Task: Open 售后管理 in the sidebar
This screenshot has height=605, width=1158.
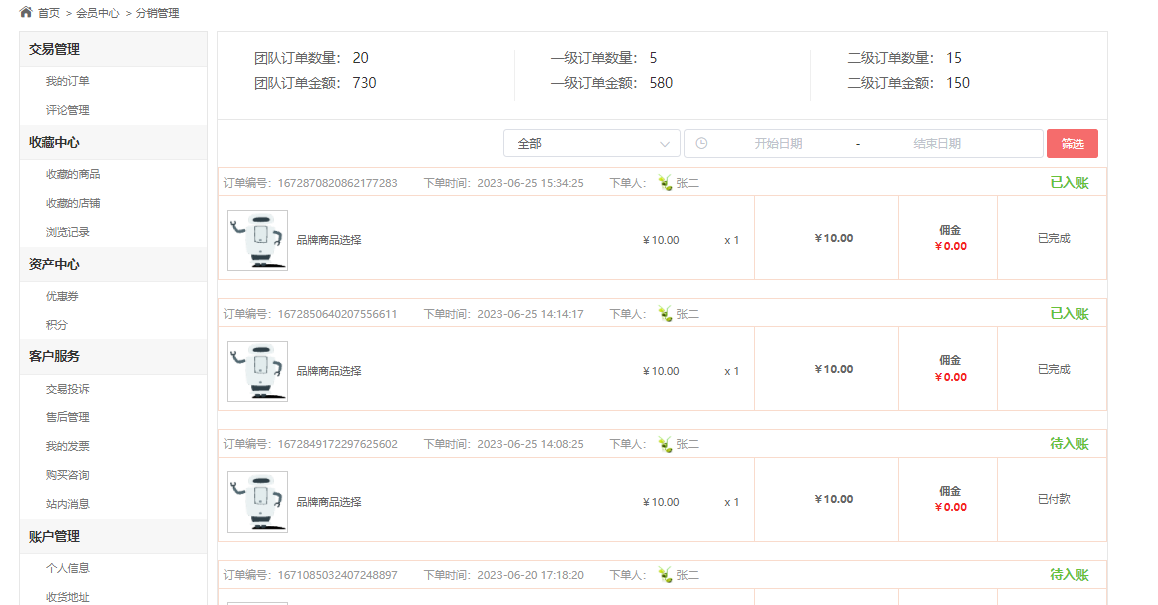Action: 67,417
